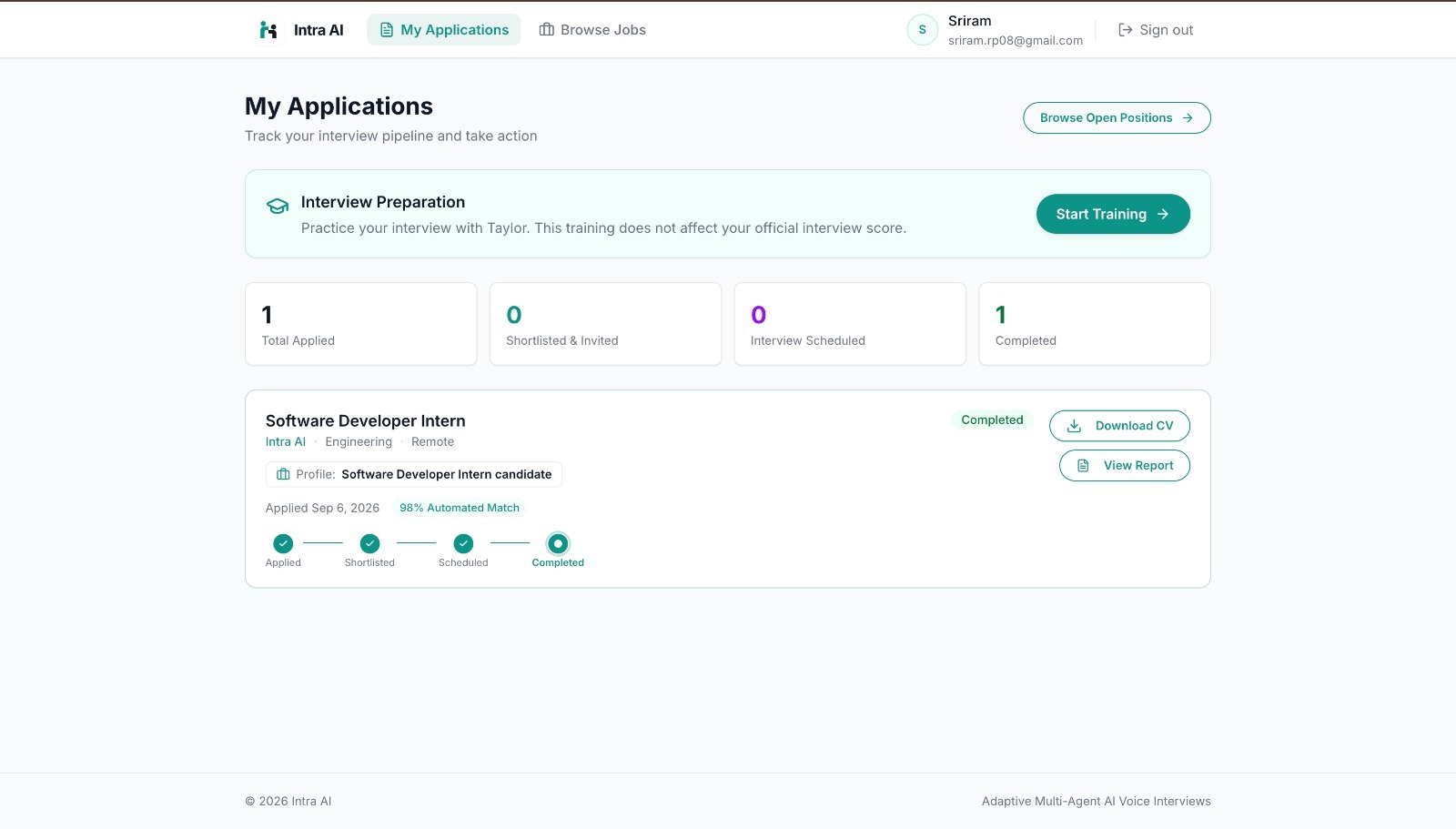Click the Intra AI logo icon
This screenshot has width=1456, height=829.
pos(268,30)
